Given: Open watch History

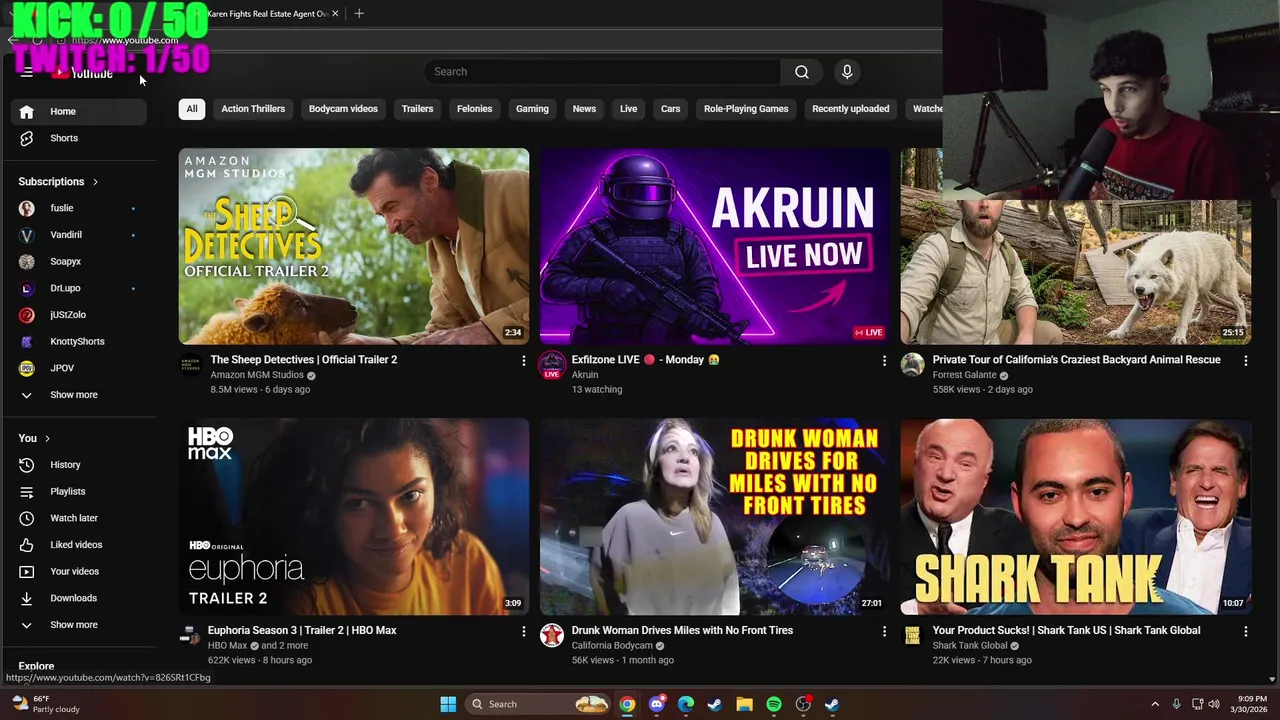Looking at the screenshot, I should (x=79, y=465).
